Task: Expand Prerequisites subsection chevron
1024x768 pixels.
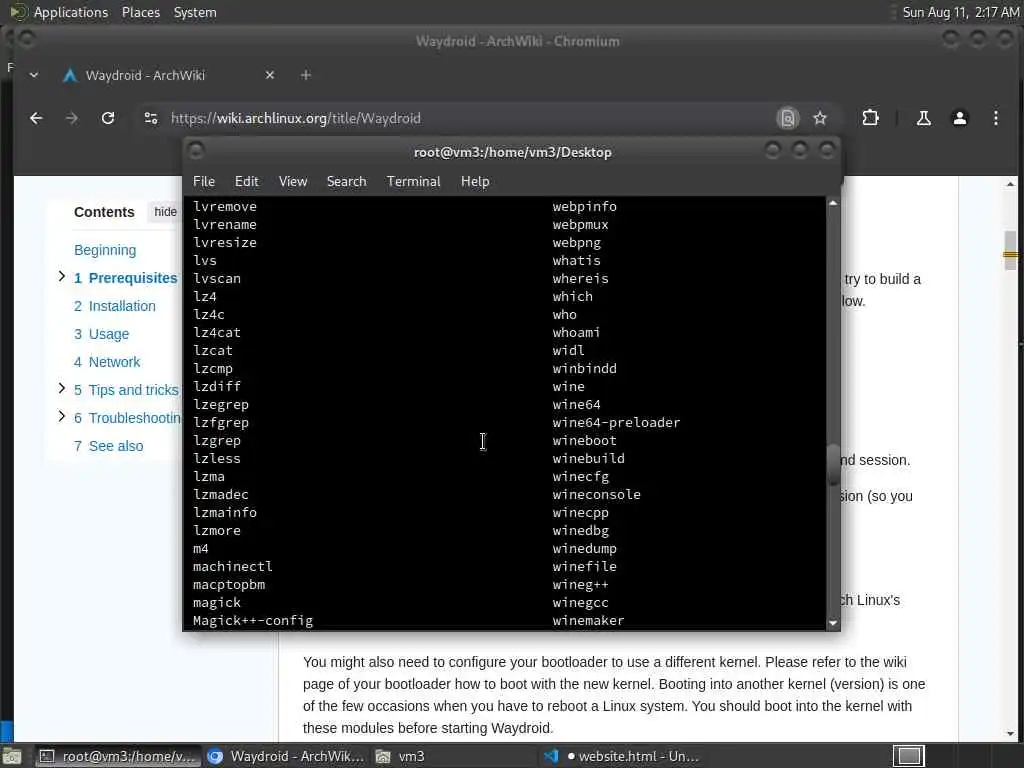Action: pos(61,276)
